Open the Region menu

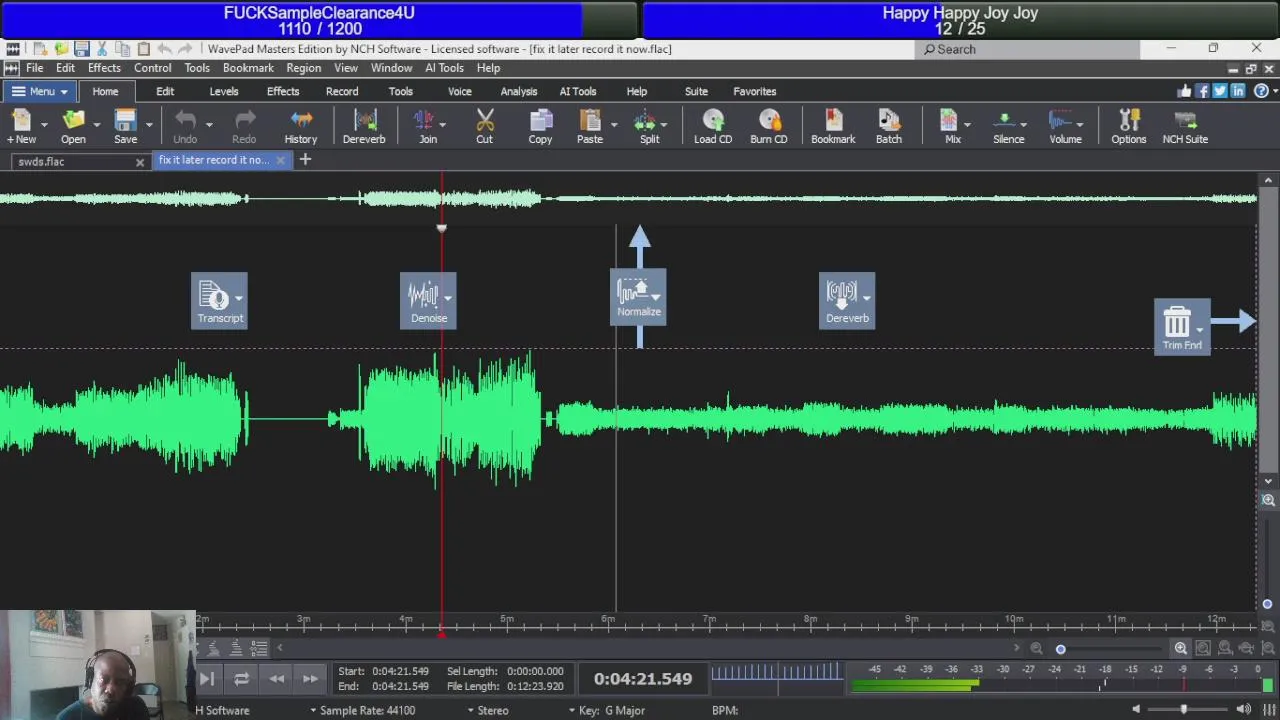pyautogui.click(x=303, y=68)
